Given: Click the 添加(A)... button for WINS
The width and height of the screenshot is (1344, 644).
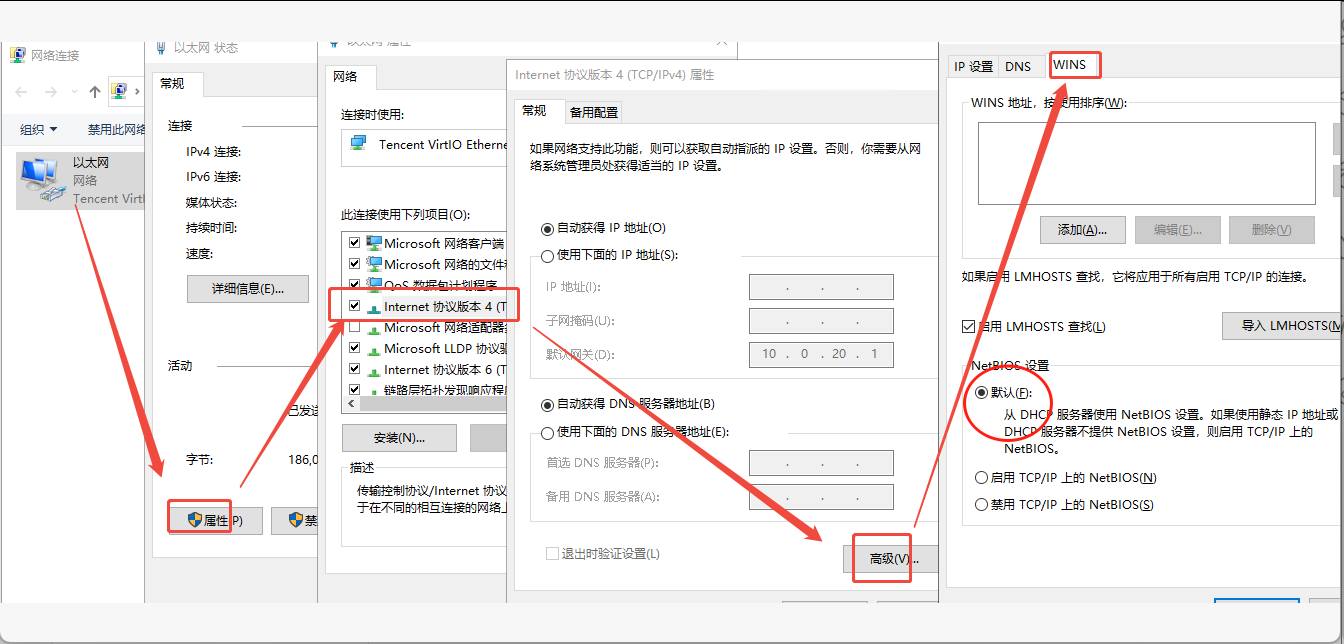Looking at the screenshot, I should [x=1082, y=230].
